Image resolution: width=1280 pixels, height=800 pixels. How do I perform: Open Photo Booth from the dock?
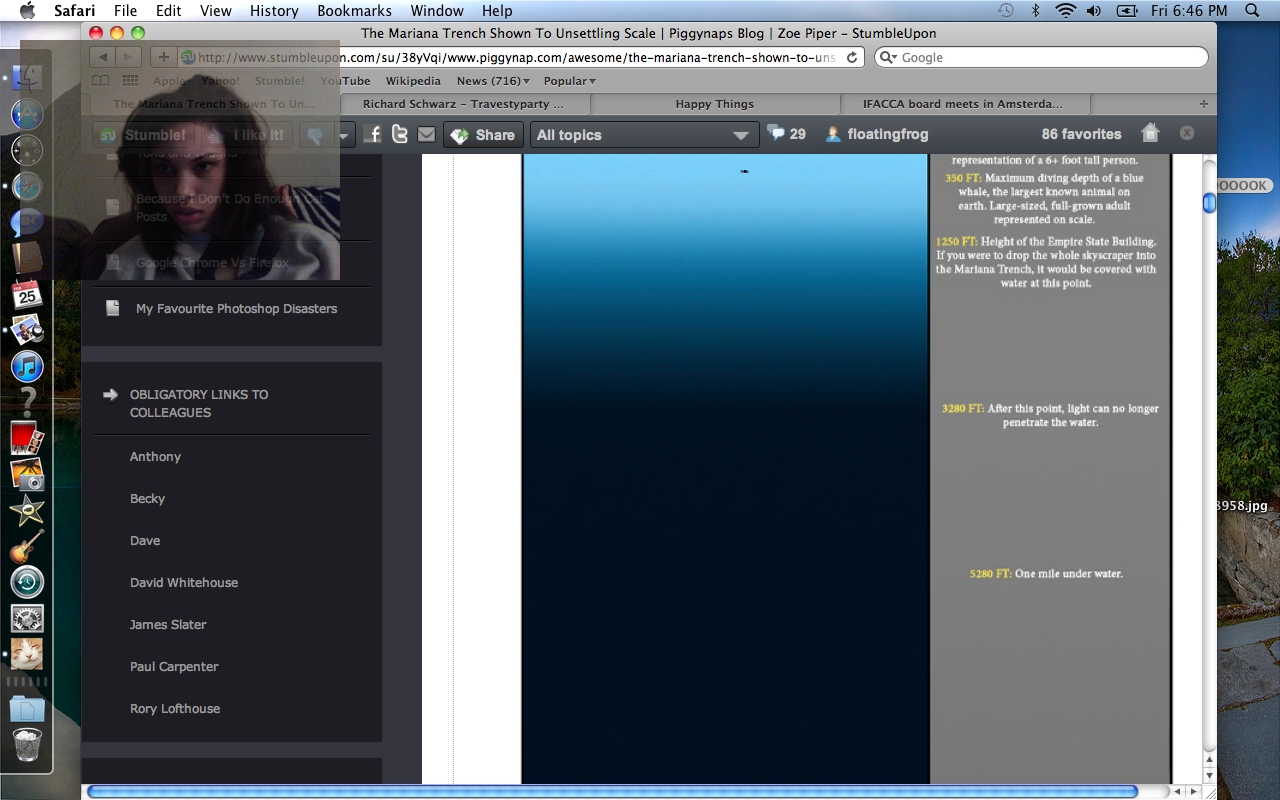tap(27, 438)
